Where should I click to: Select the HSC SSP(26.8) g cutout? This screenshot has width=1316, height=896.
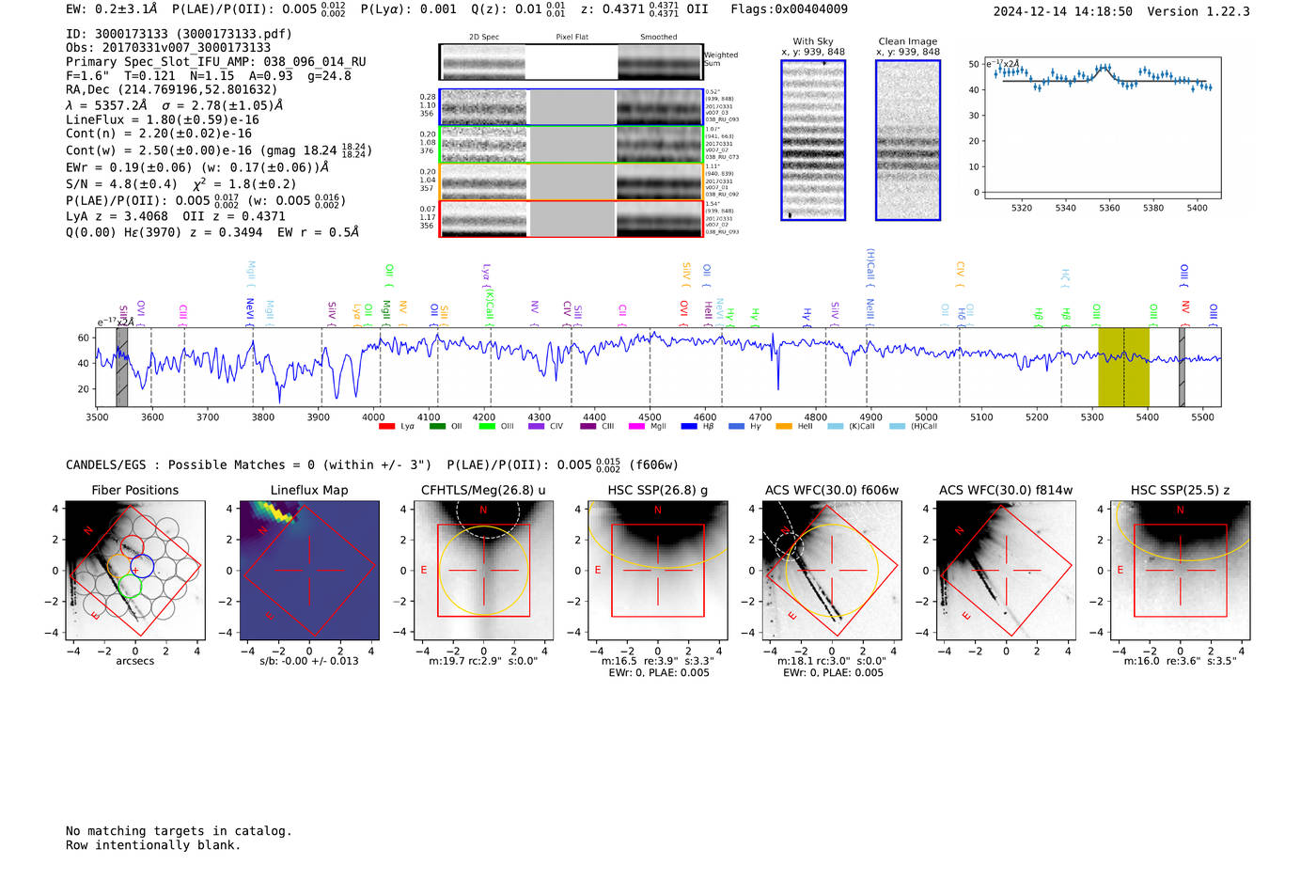coord(658,571)
